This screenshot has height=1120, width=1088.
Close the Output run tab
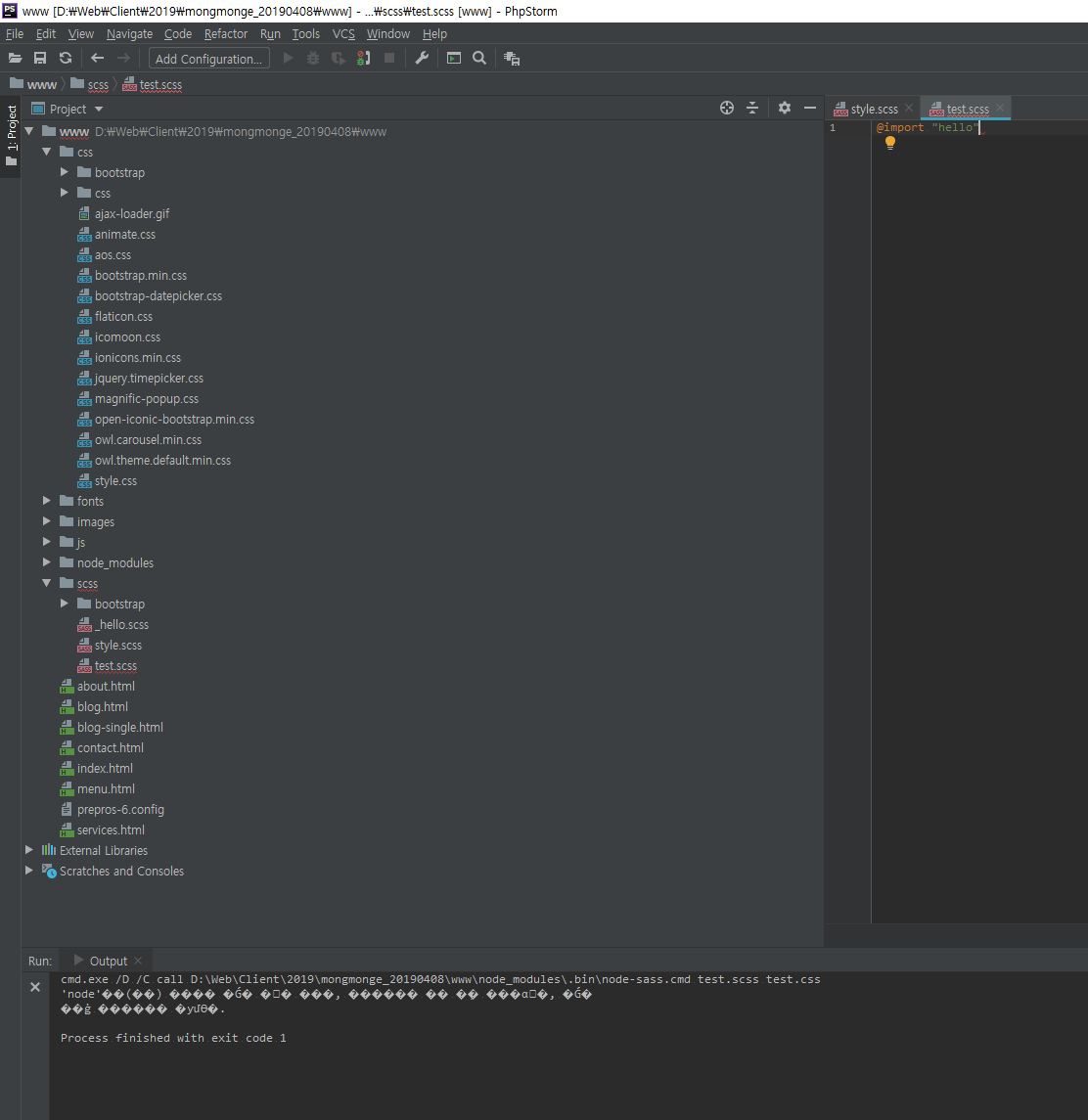[x=138, y=961]
